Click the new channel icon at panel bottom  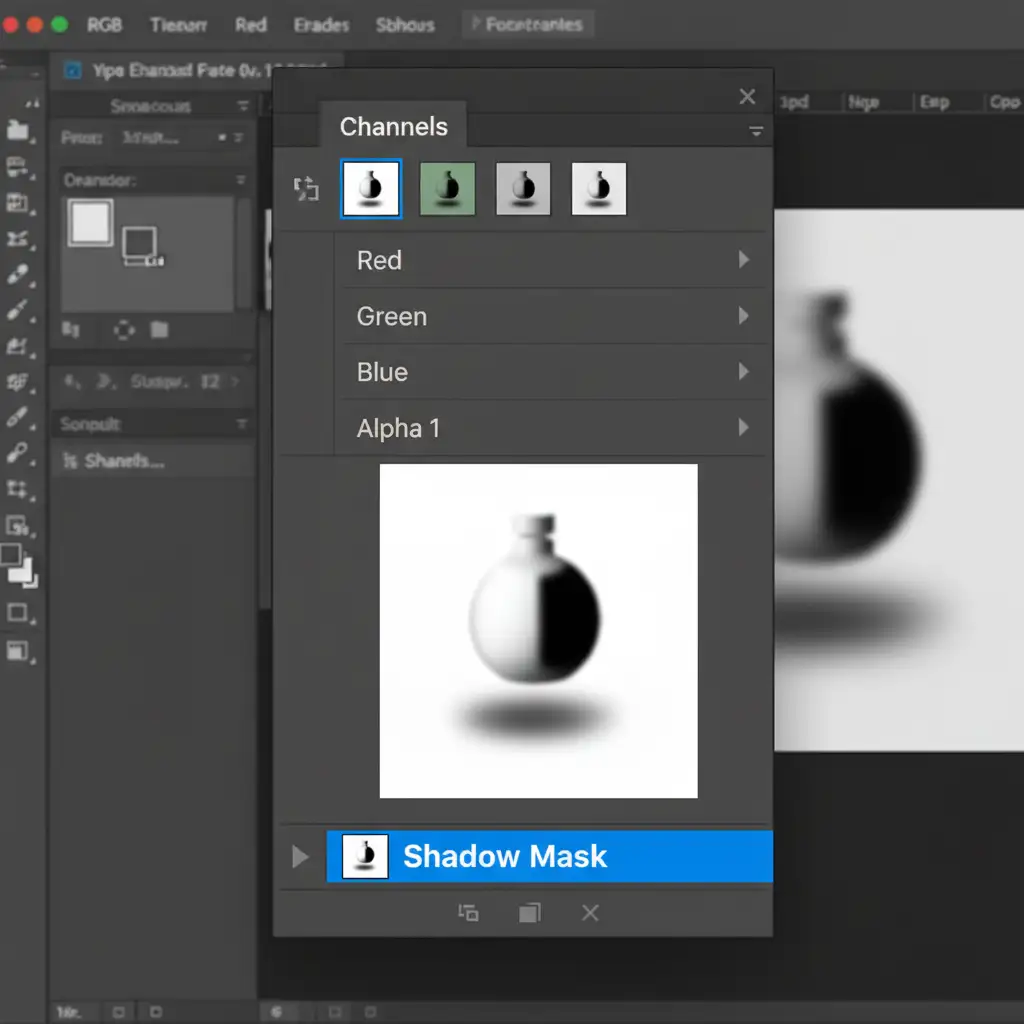point(529,912)
